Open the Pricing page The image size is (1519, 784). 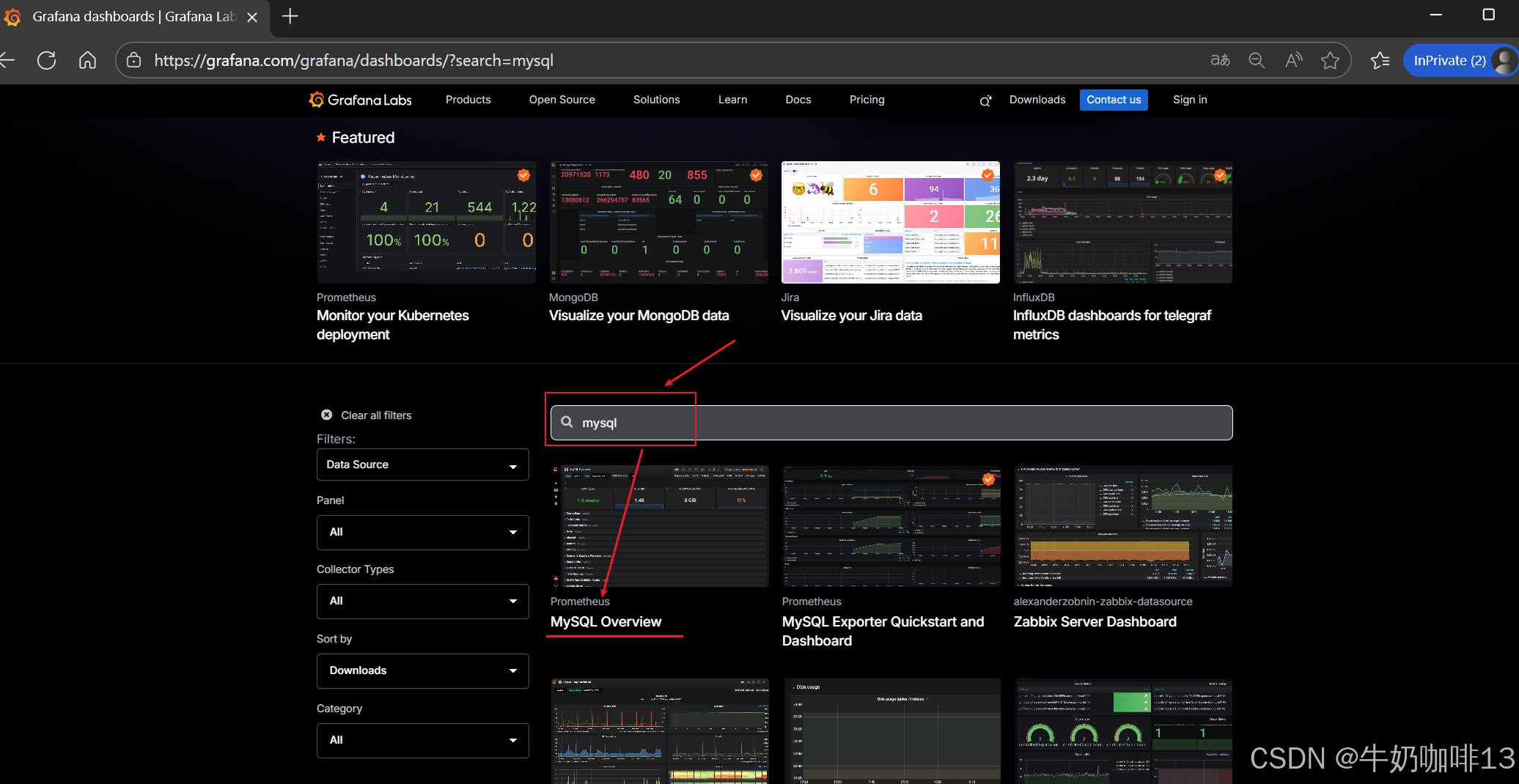pos(867,100)
